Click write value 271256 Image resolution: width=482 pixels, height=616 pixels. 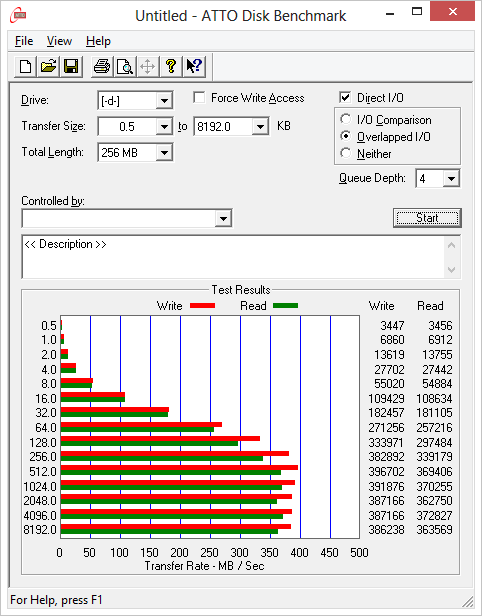386,428
